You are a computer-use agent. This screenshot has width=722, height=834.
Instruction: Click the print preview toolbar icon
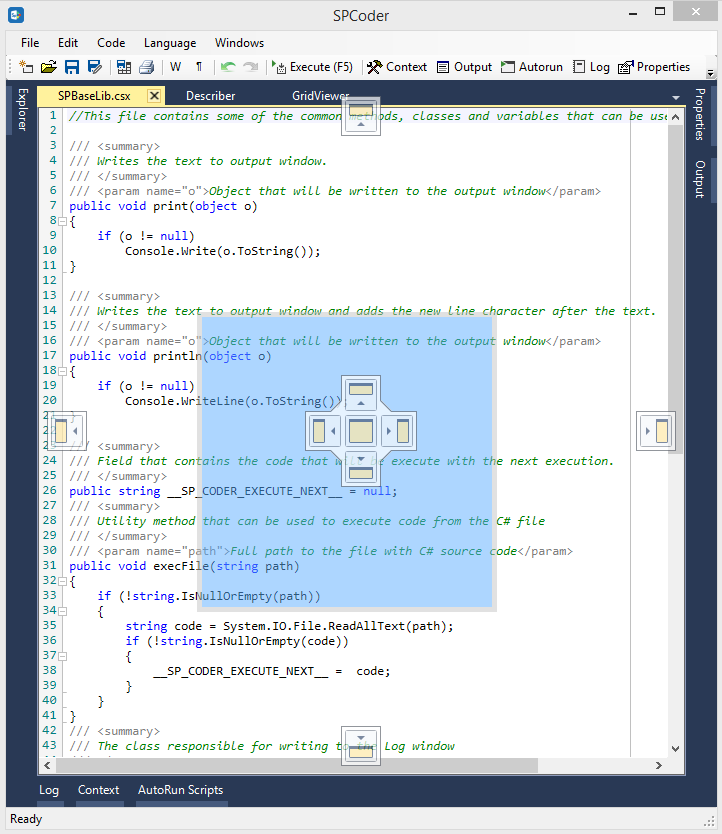coord(124,67)
